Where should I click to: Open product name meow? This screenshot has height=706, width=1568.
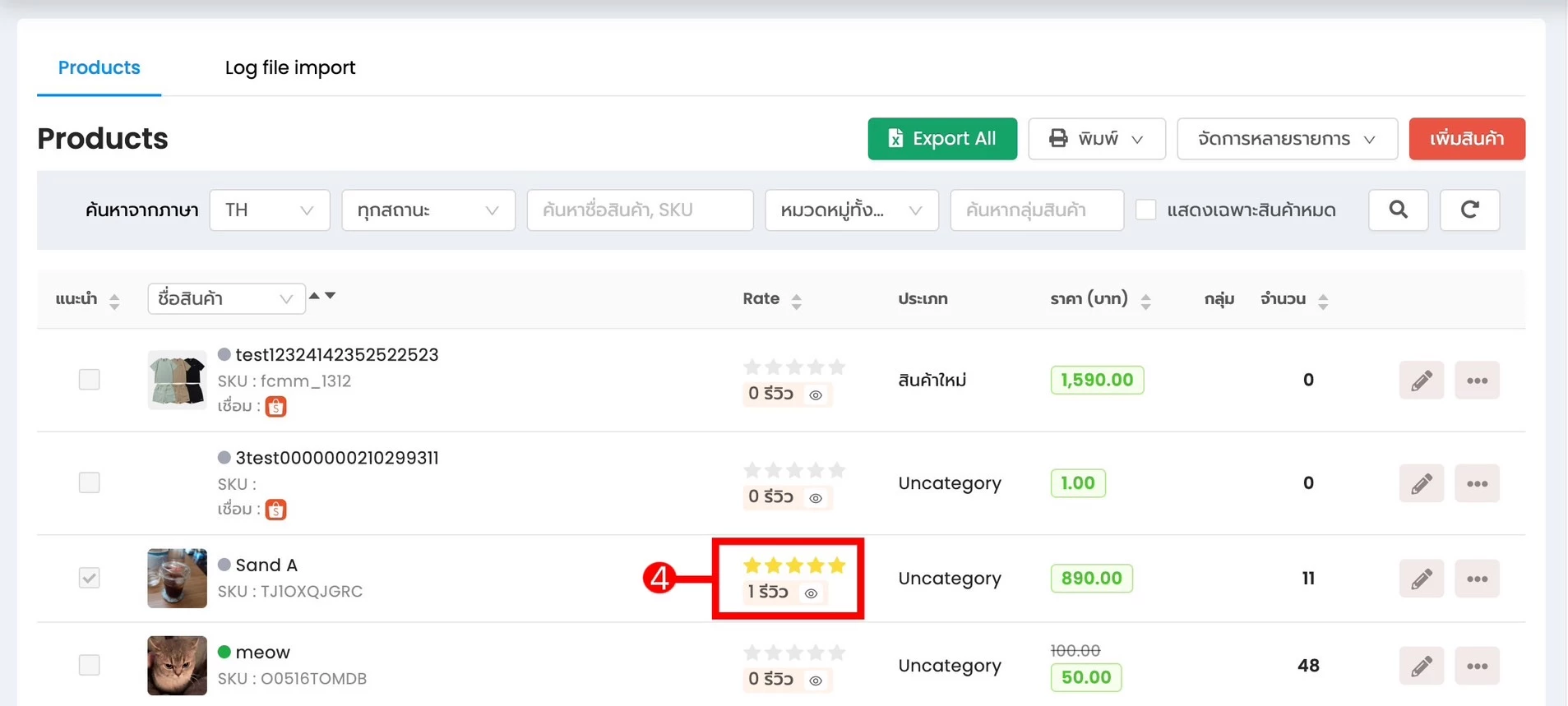[262, 652]
